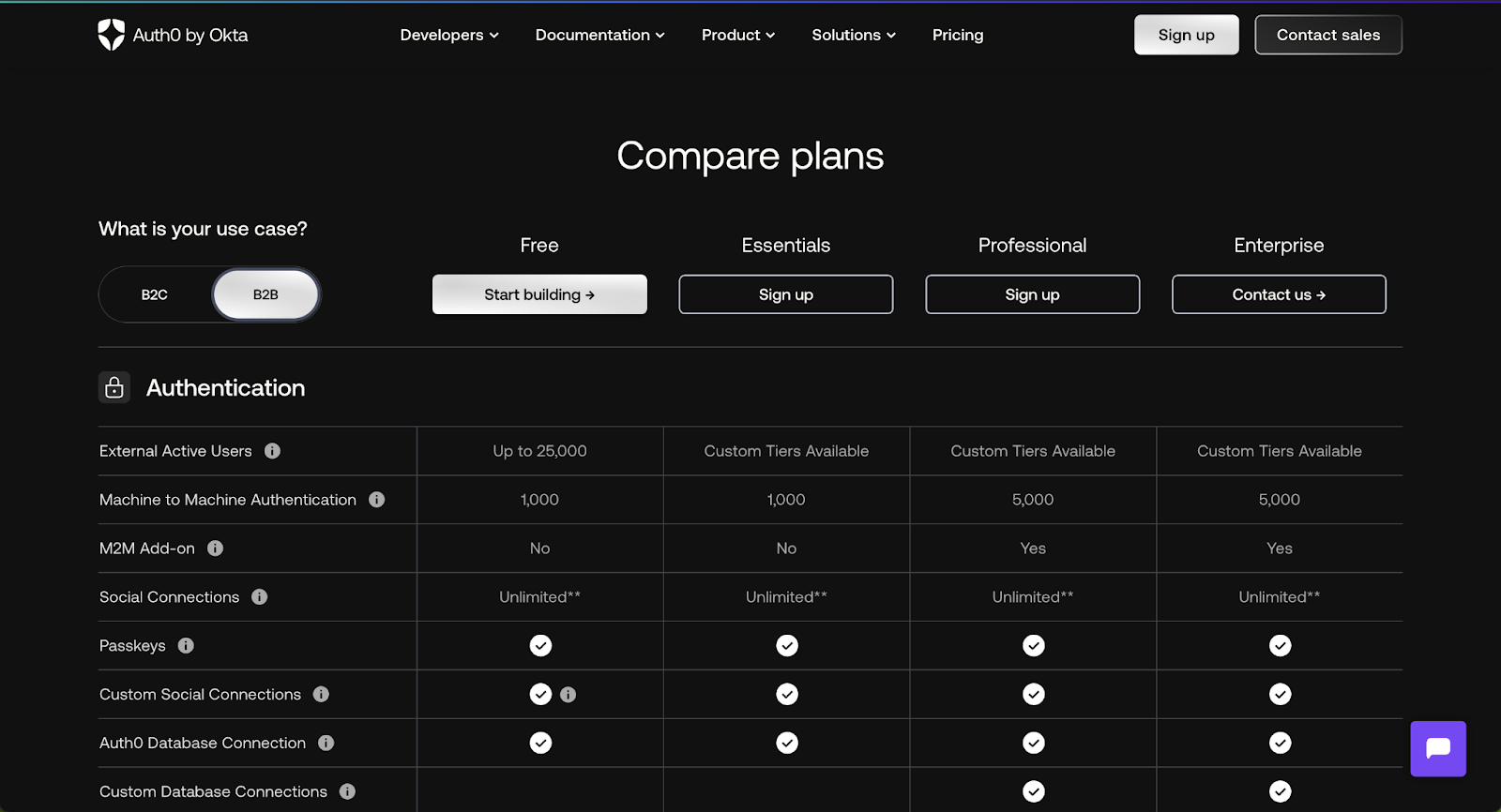The width and height of the screenshot is (1501, 812).
Task: Click info icon next to Custom Database Connections
Action: [x=347, y=792]
